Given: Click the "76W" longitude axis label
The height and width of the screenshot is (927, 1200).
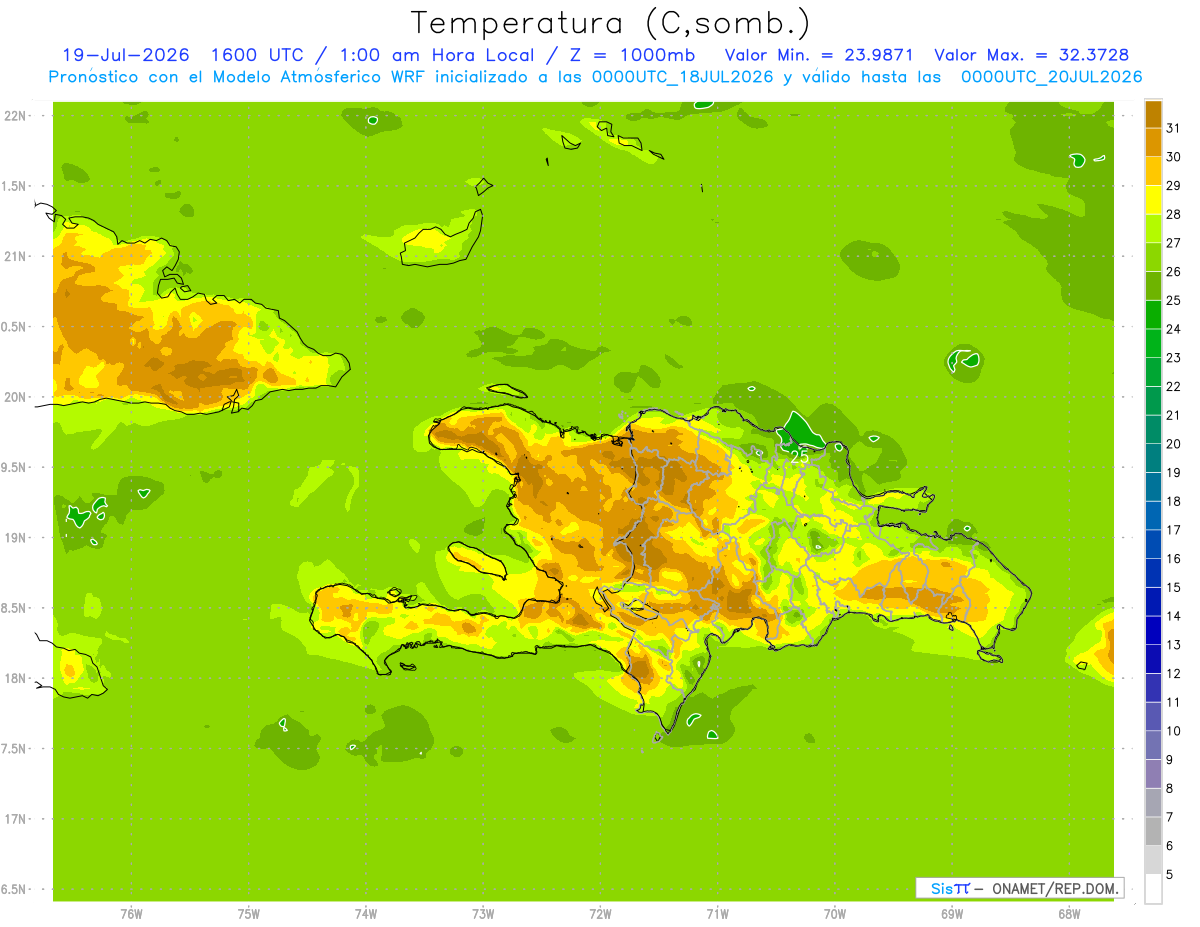Looking at the screenshot, I should 131,914.
